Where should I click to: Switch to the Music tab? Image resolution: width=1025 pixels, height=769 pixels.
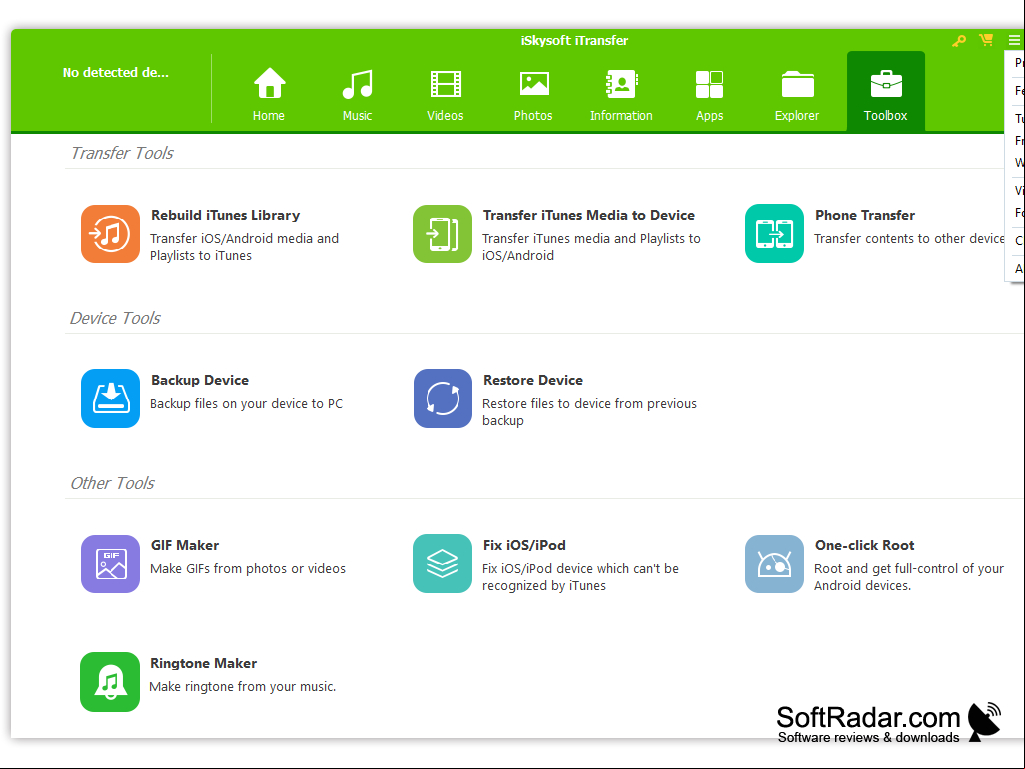pyautogui.click(x=357, y=93)
